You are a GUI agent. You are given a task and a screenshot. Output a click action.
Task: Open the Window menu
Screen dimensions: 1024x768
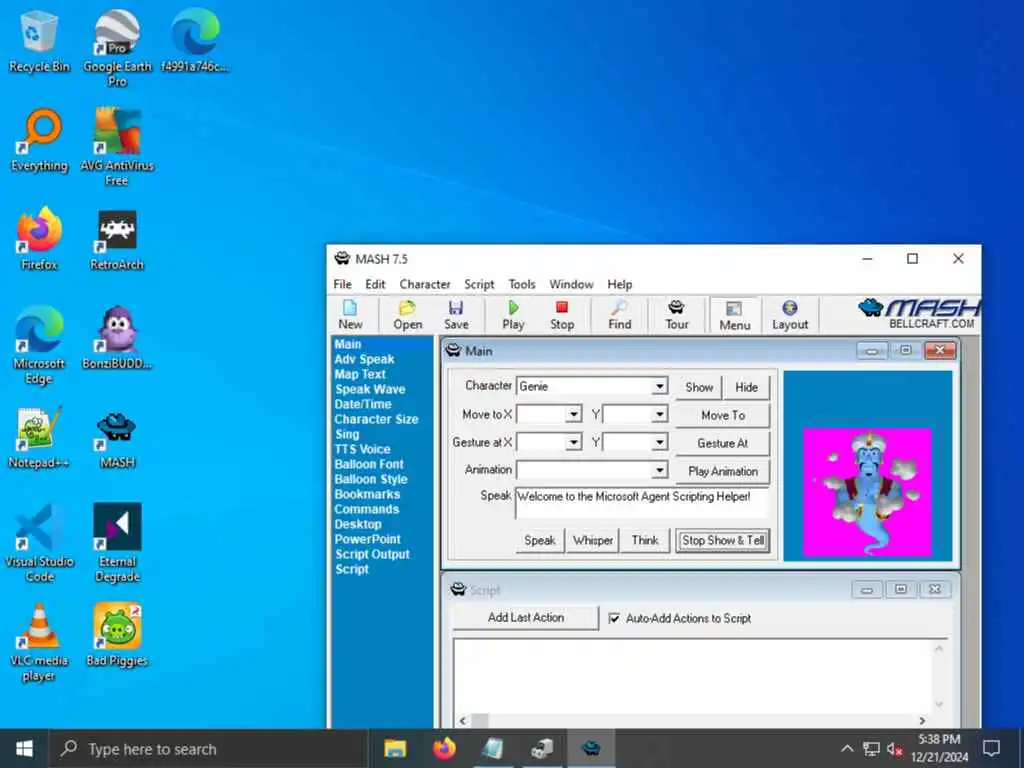tap(571, 284)
